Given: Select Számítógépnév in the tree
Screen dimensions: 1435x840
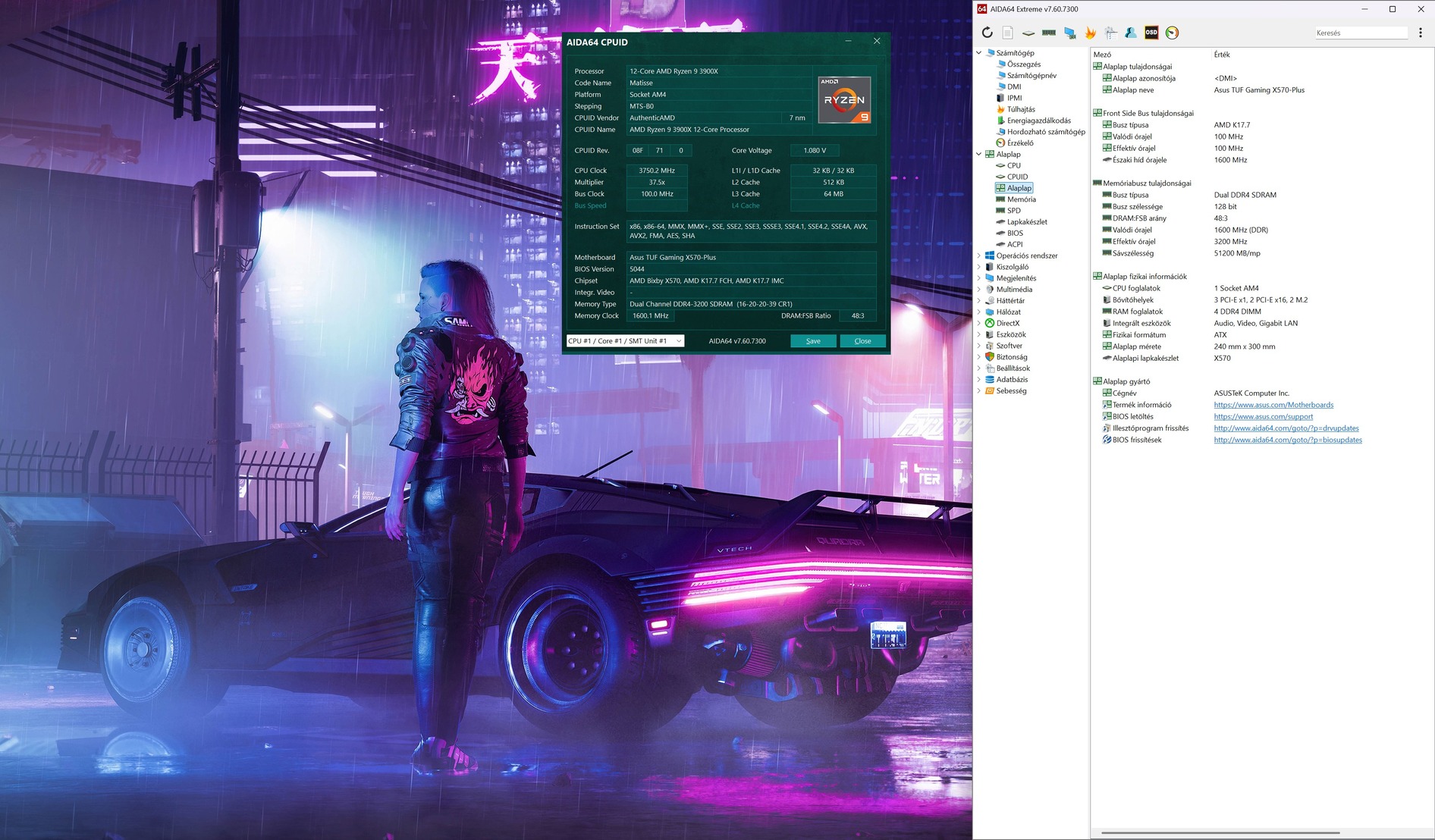Looking at the screenshot, I should click(1032, 76).
